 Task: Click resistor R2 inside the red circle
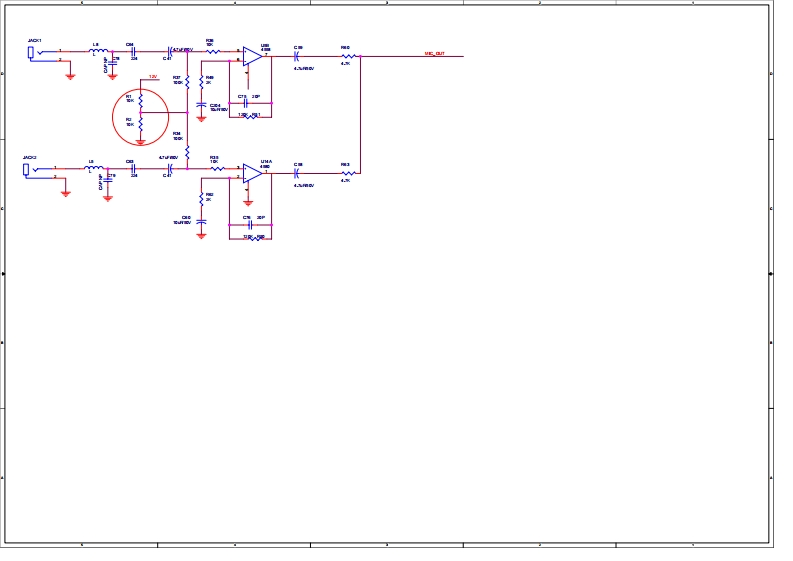pyautogui.click(x=141, y=122)
